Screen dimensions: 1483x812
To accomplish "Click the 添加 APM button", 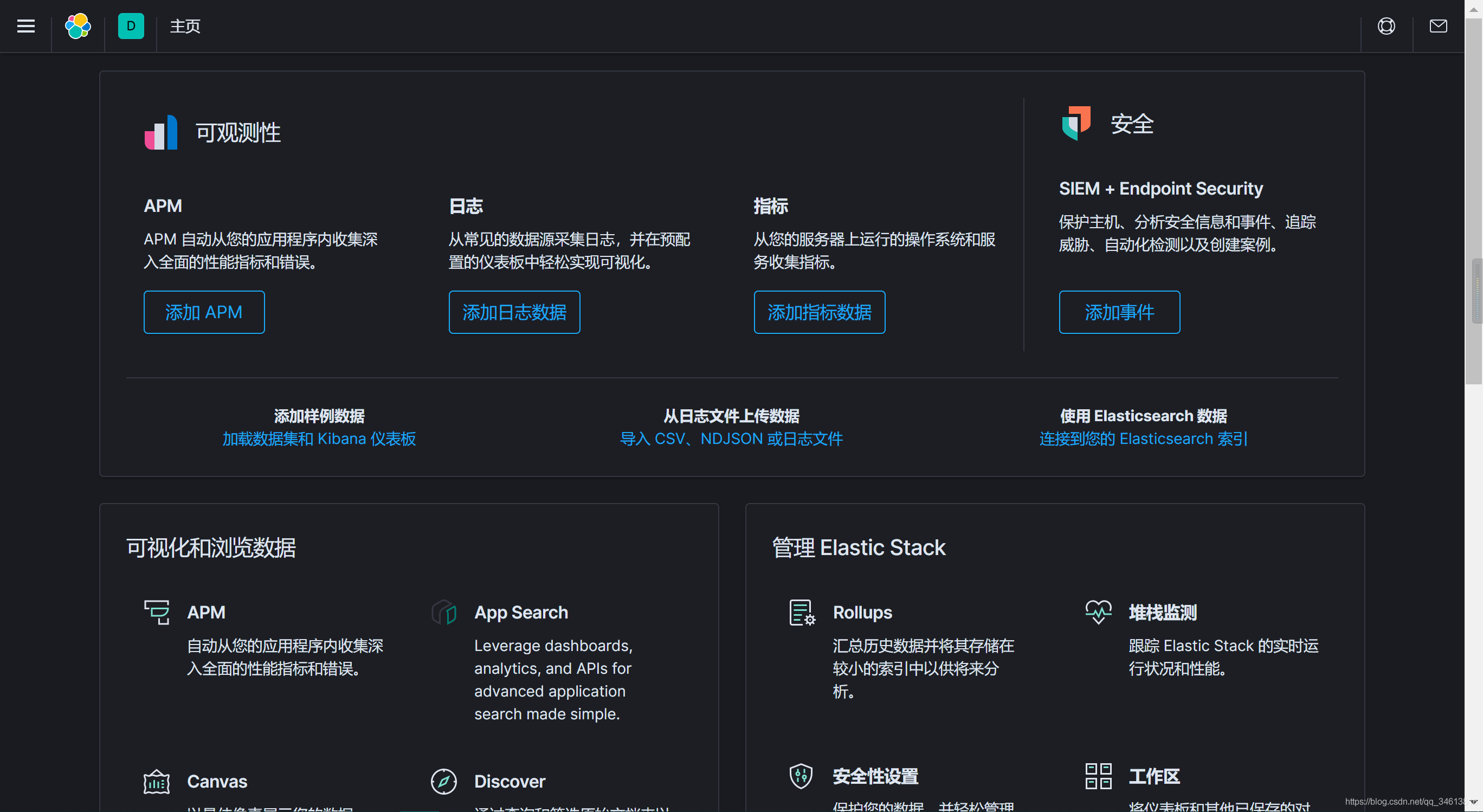I will pyautogui.click(x=204, y=312).
